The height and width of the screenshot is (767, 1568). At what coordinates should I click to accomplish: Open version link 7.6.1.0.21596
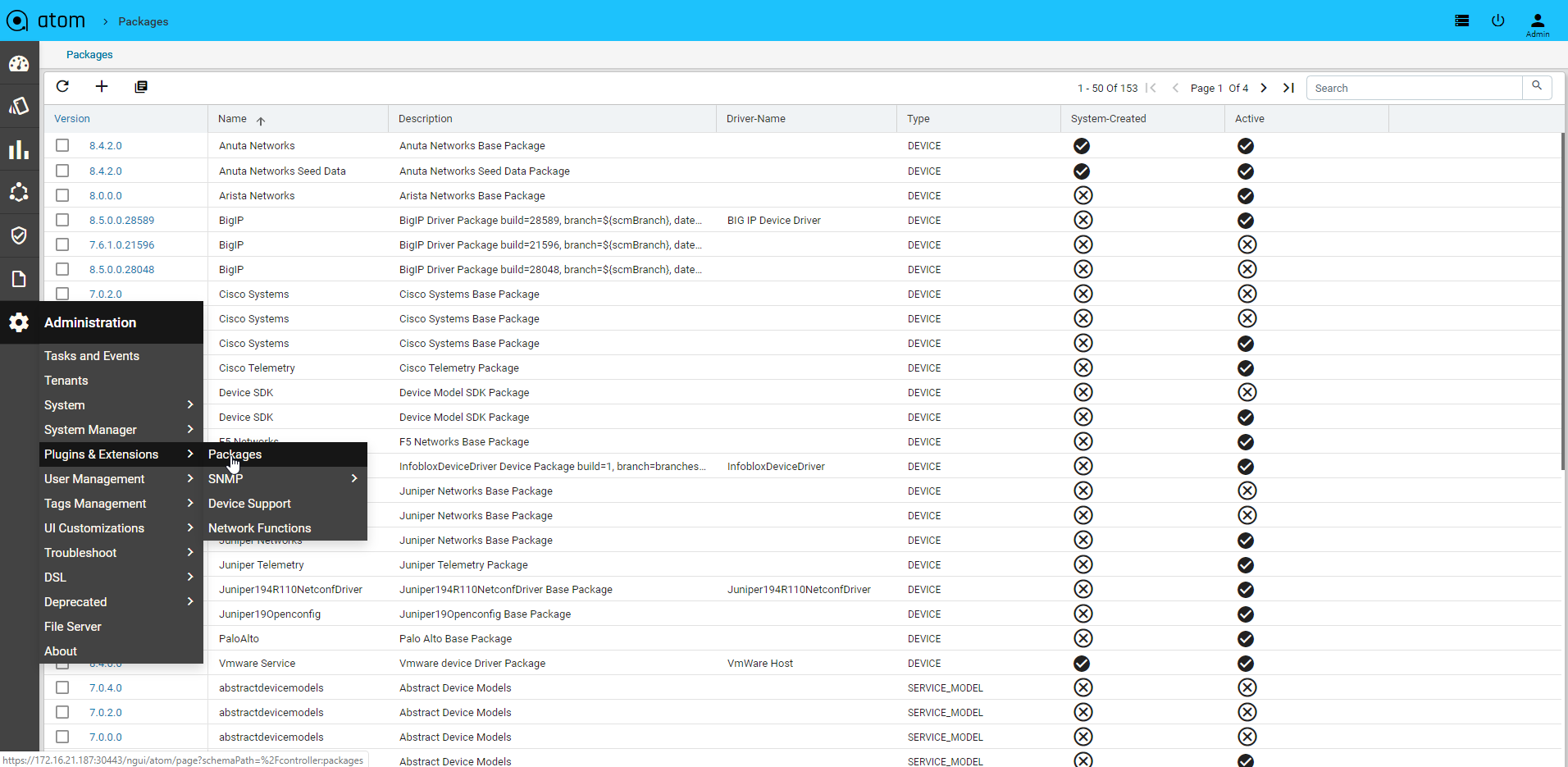click(121, 245)
